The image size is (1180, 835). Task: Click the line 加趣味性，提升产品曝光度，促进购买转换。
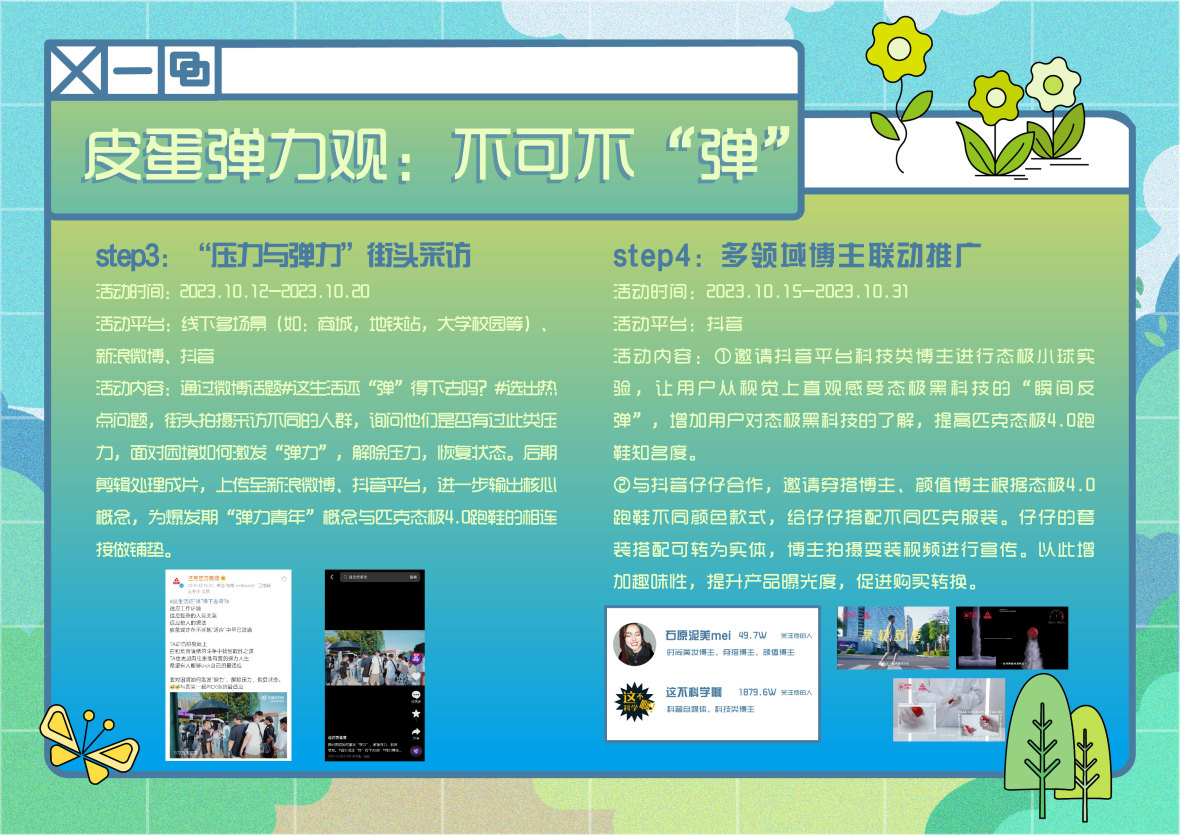pos(796,582)
